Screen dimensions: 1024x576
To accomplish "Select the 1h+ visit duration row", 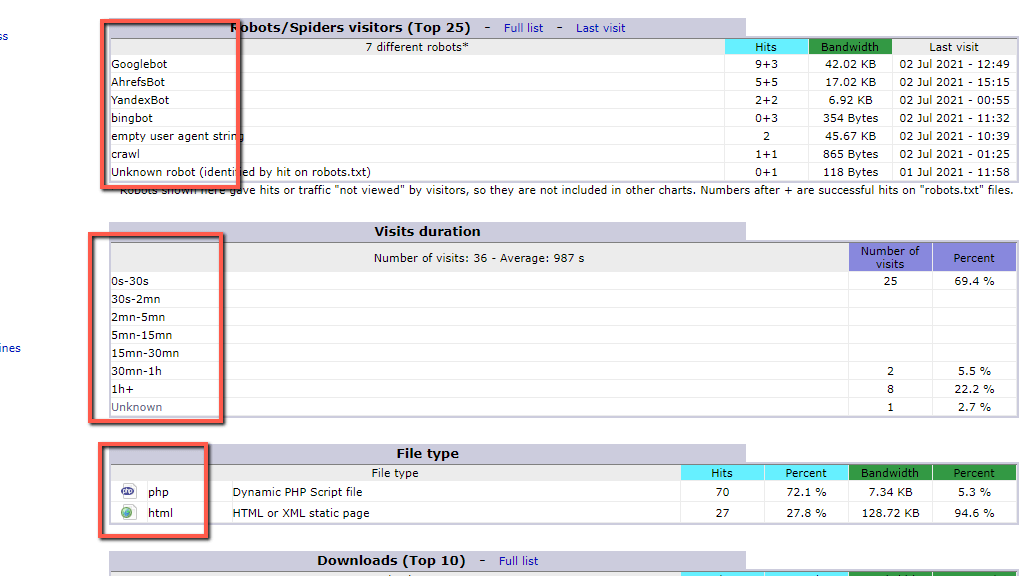I will (x=121, y=389).
